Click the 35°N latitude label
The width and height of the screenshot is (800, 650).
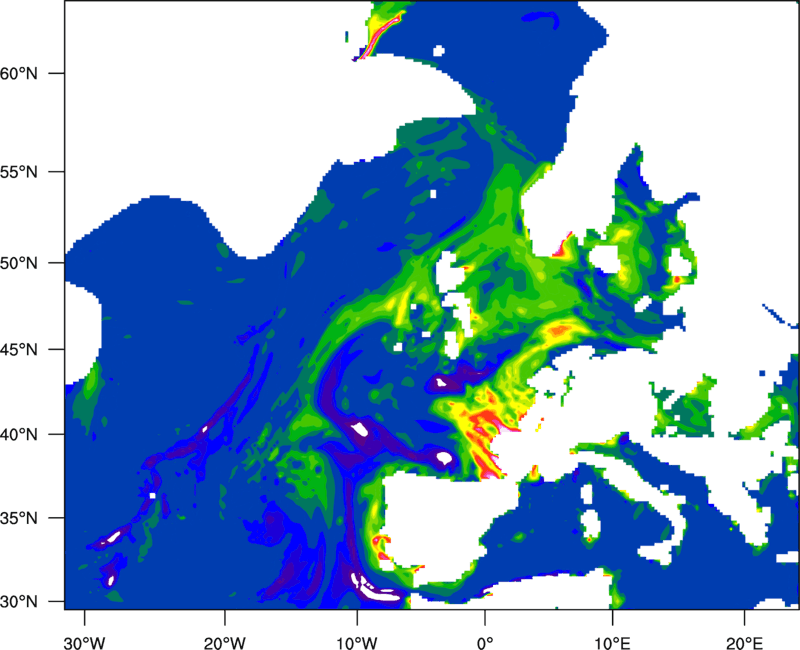coord(19,518)
